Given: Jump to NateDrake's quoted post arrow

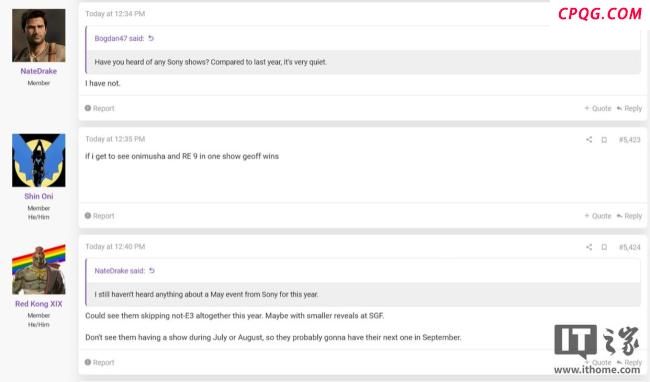Looking at the screenshot, I should [x=152, y=271].
